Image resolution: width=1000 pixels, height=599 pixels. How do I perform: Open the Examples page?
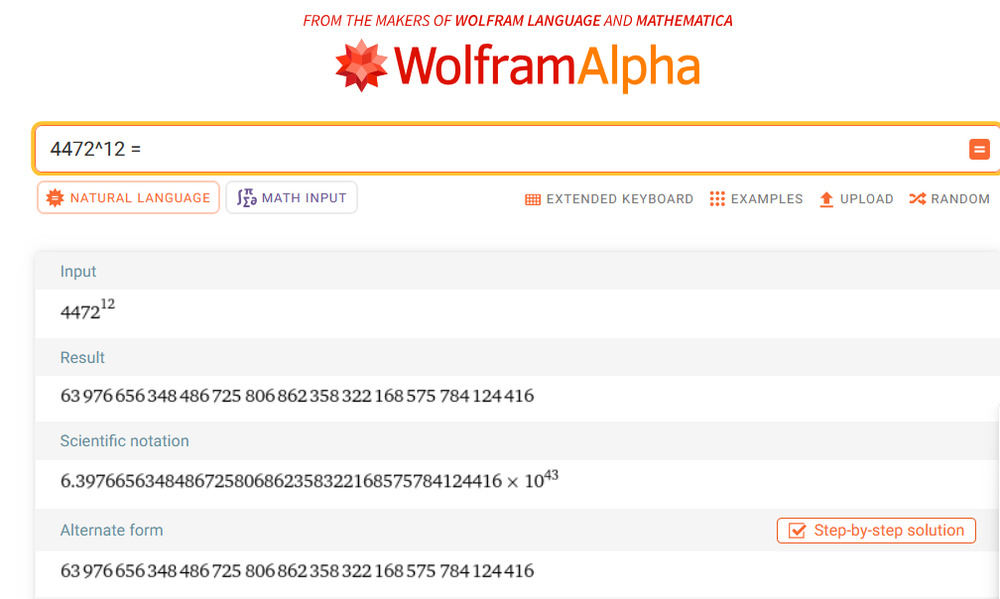point(756,199)
